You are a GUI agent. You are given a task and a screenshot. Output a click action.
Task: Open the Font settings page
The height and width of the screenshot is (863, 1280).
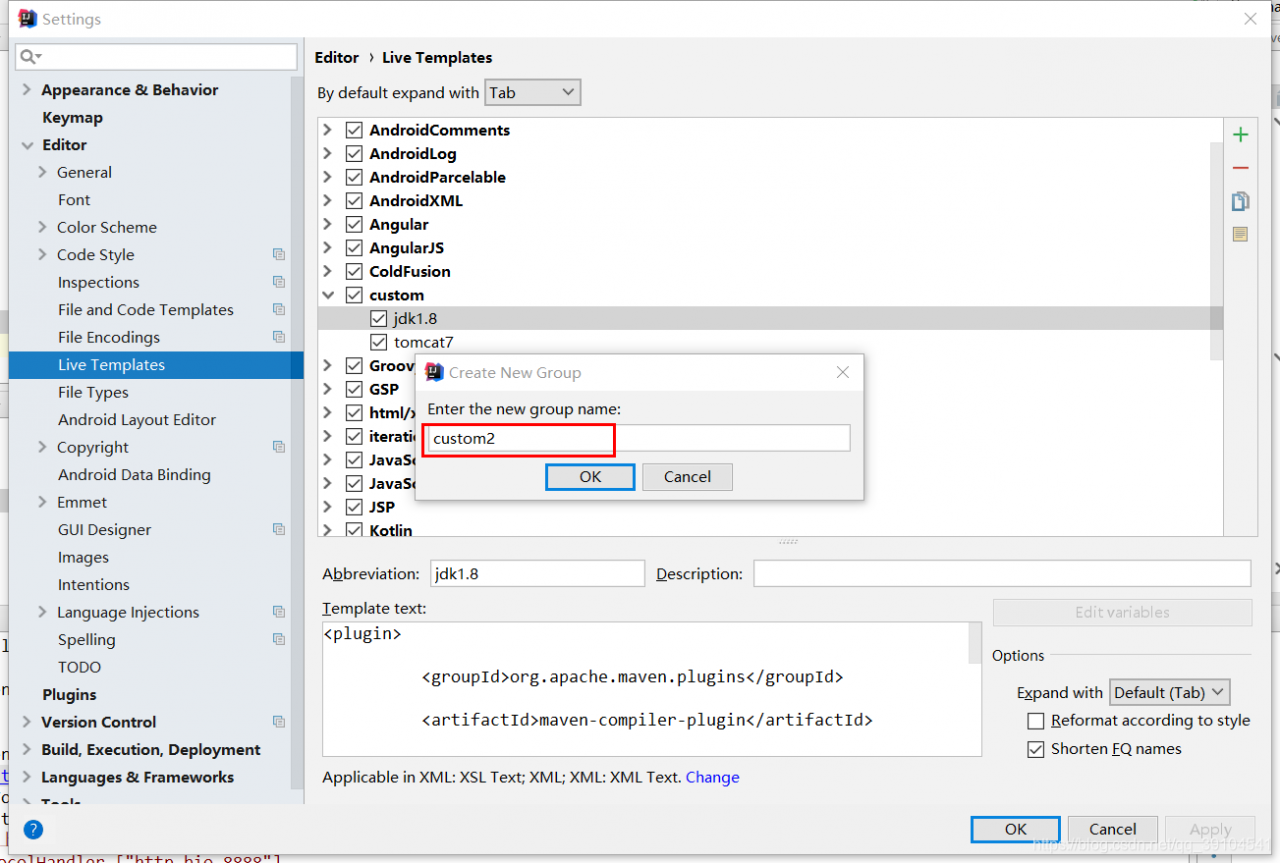click(x=74, y=200)
